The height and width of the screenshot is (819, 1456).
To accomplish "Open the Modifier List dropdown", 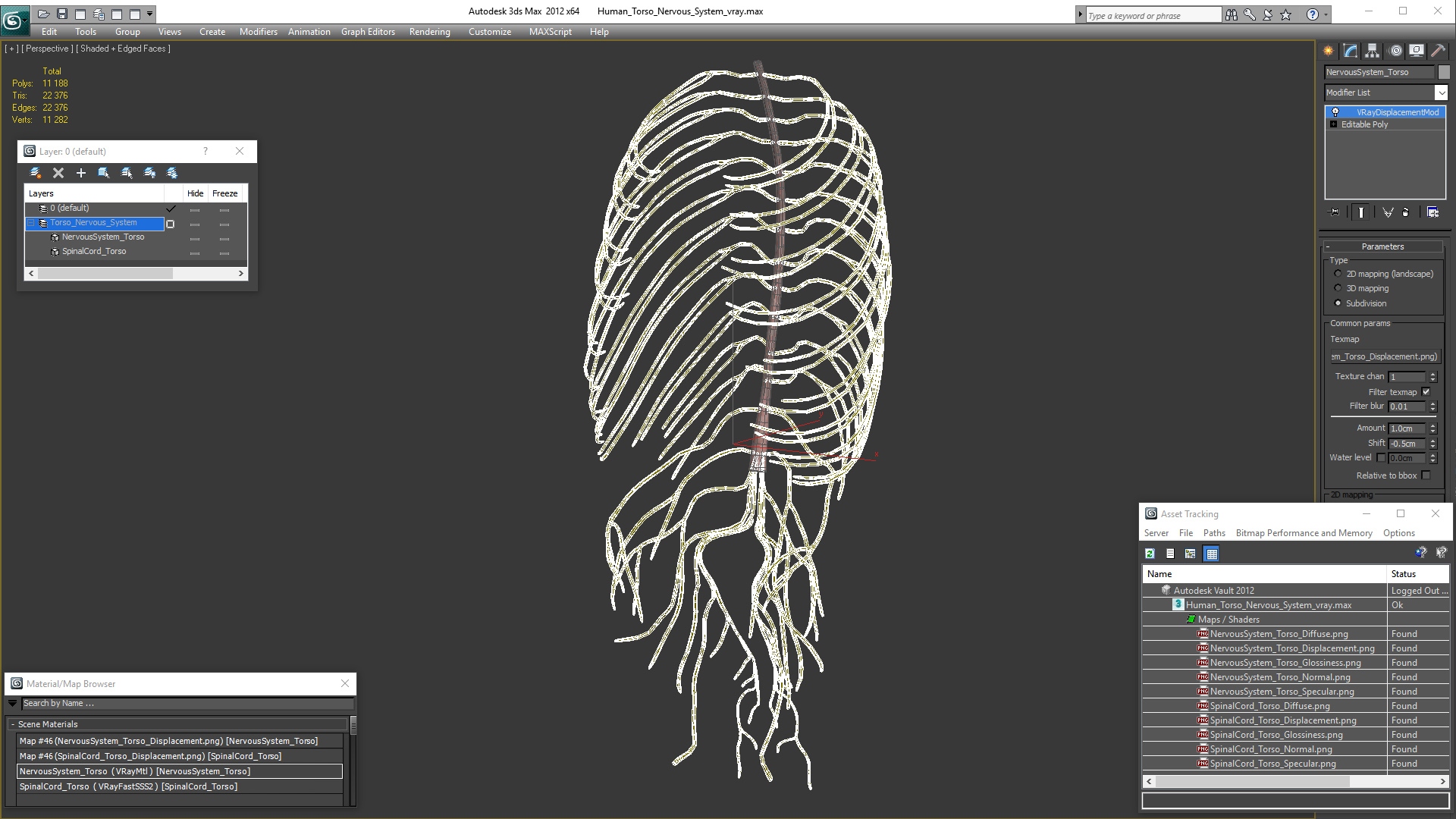I will [1441, 93].
